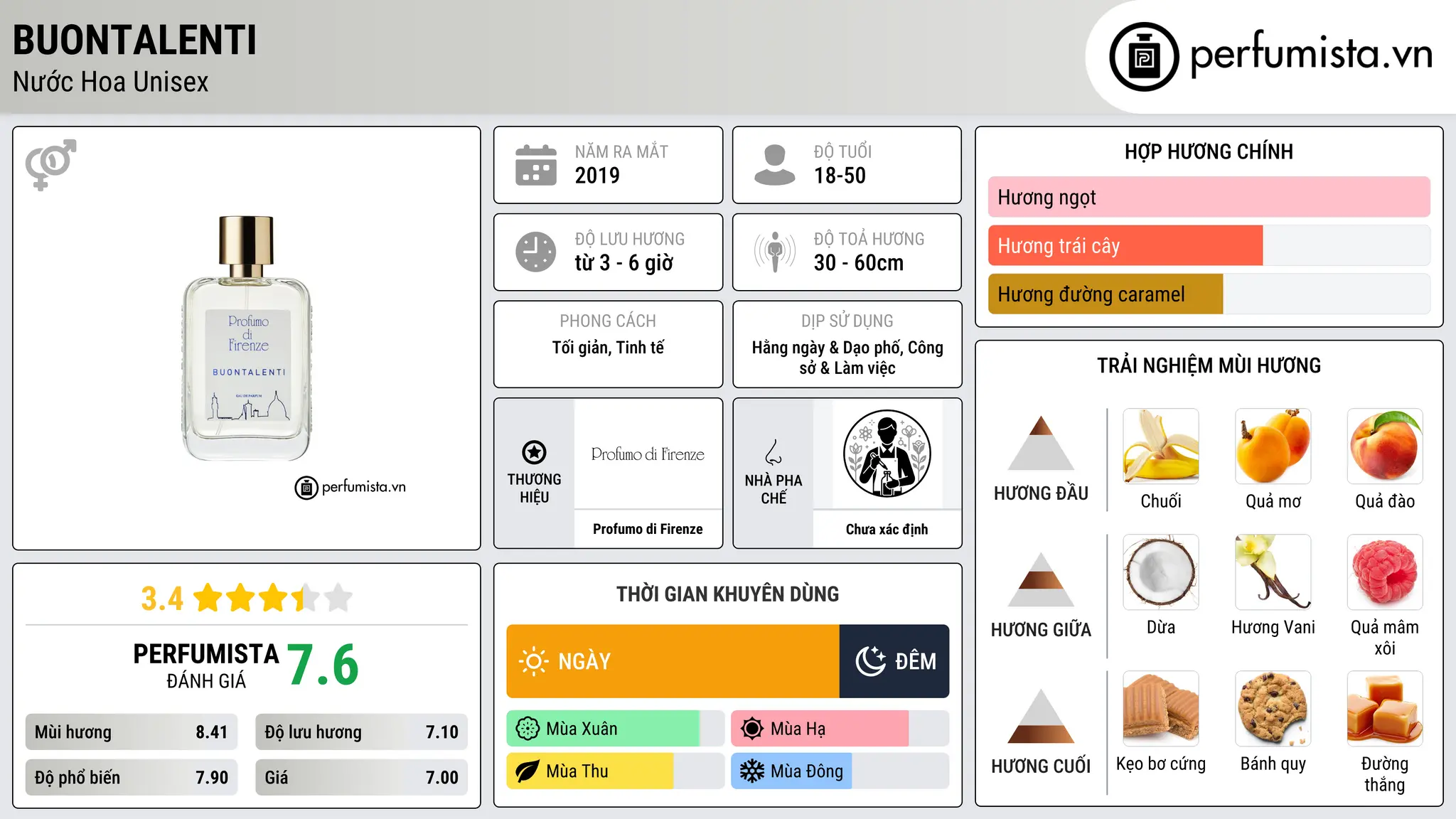
Task: Click the Đường thắng caramel note image
Action: click(x=1385, y=709)
